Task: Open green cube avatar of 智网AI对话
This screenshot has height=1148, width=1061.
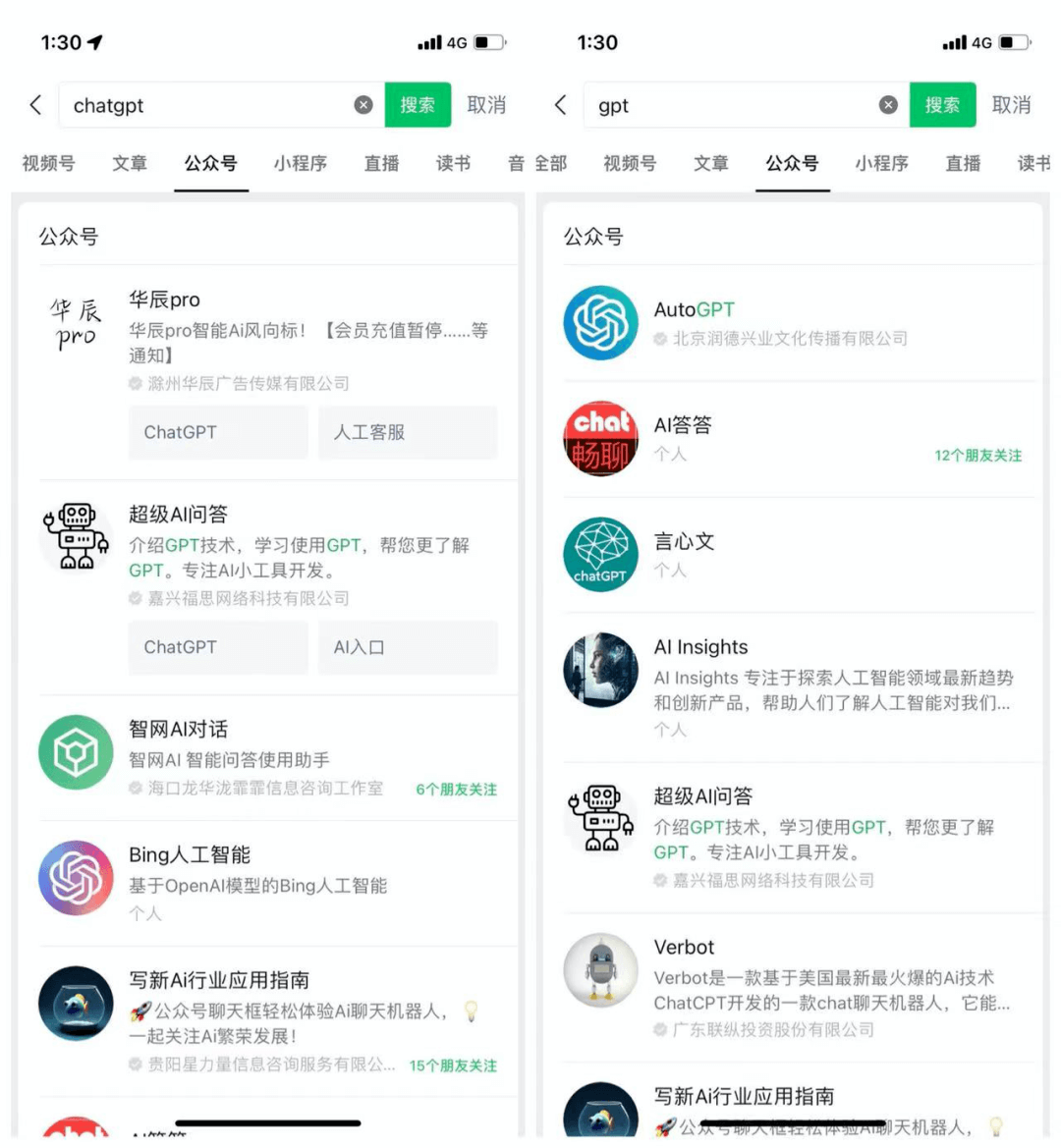Action: (76, 752)
